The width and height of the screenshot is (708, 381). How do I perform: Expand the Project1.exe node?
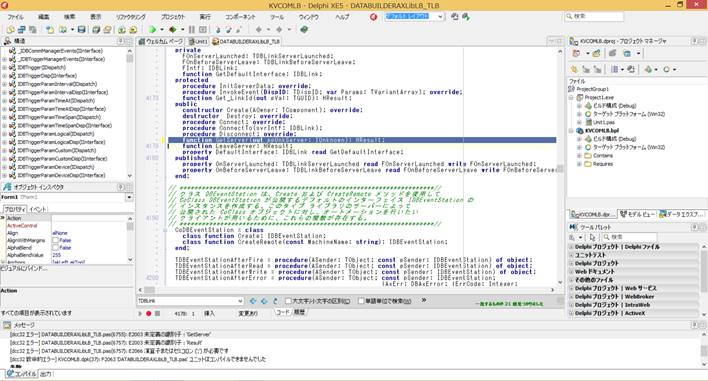click(x=571, y=98)
